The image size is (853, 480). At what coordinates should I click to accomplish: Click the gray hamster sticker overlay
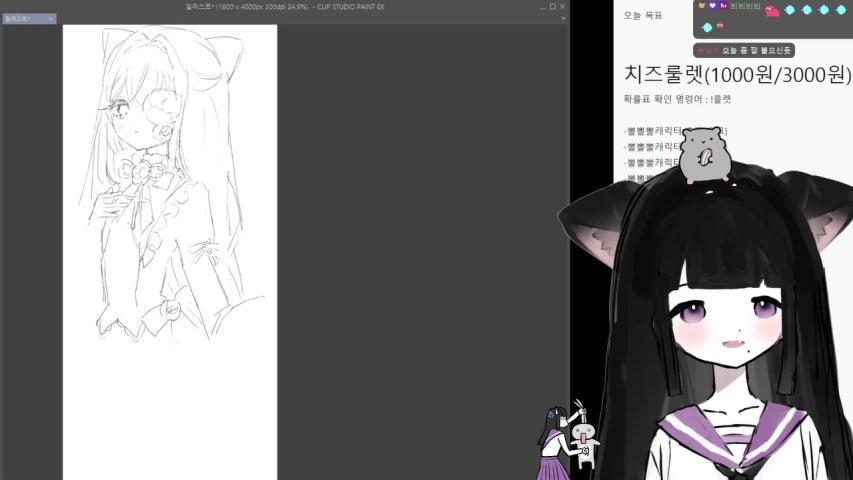(705, 155)
